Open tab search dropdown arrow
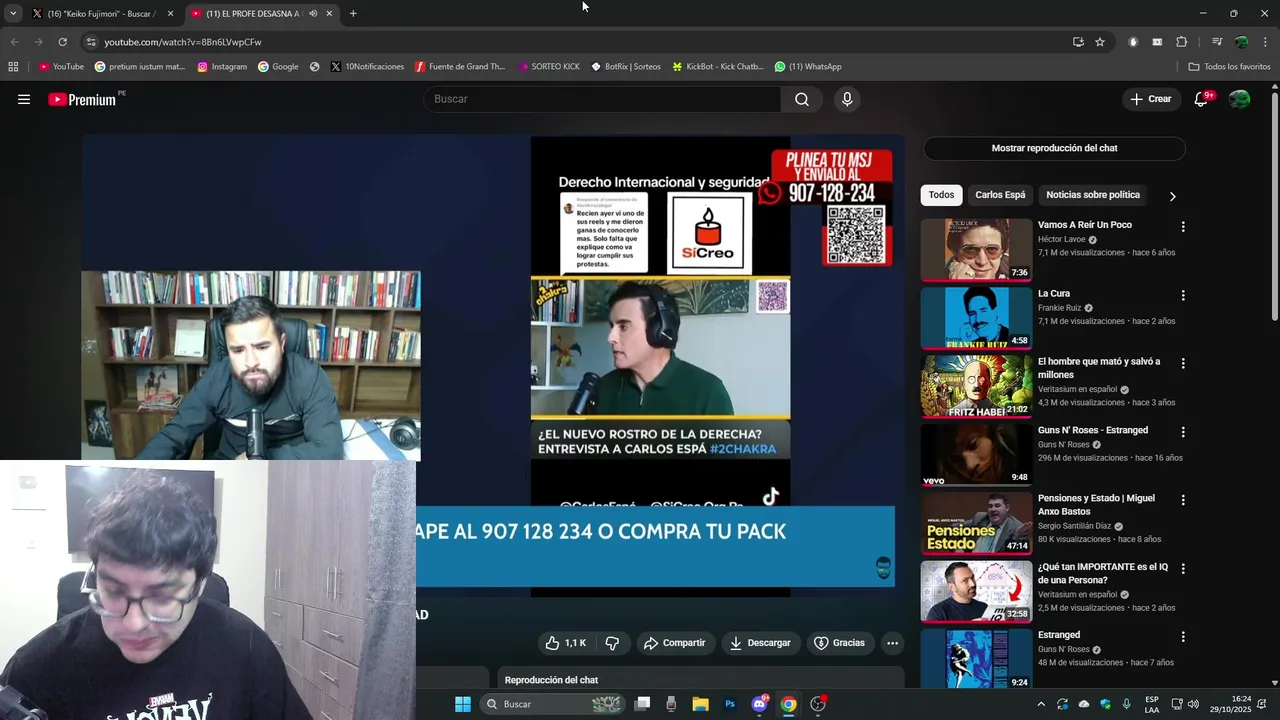 [x=13, y=14]
